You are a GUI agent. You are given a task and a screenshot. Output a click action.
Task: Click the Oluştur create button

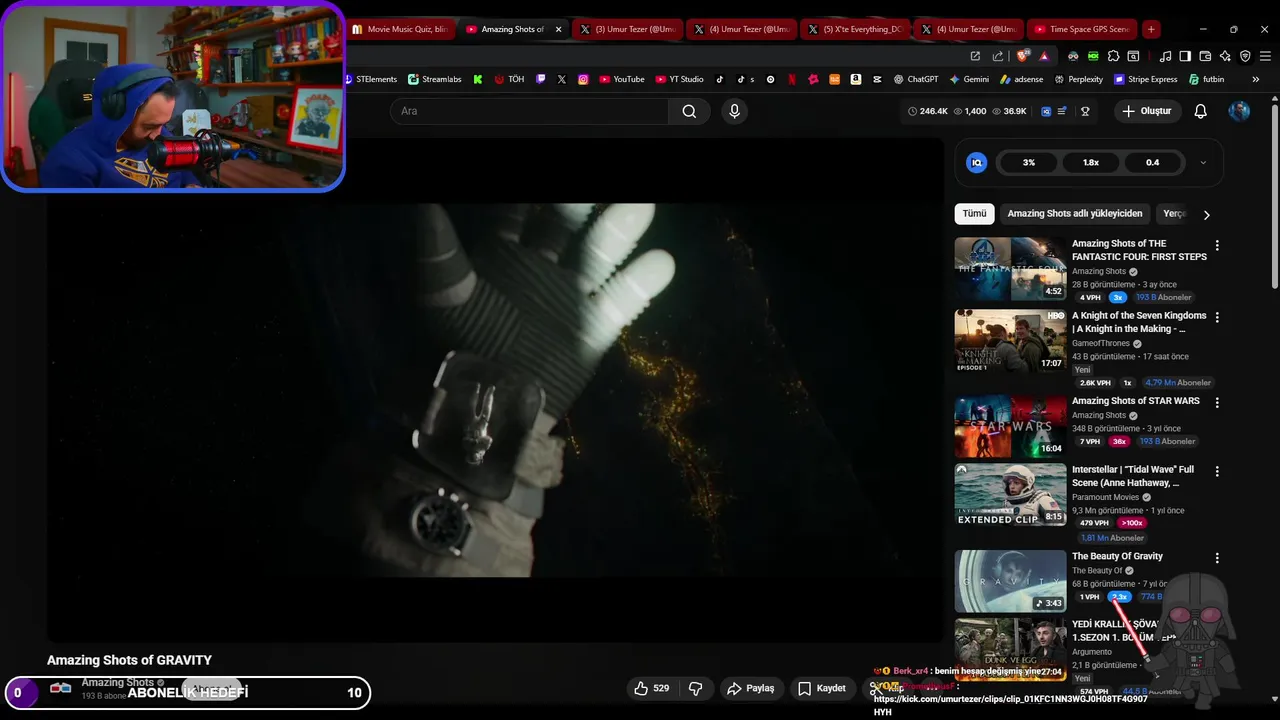tap(1146, 111)
